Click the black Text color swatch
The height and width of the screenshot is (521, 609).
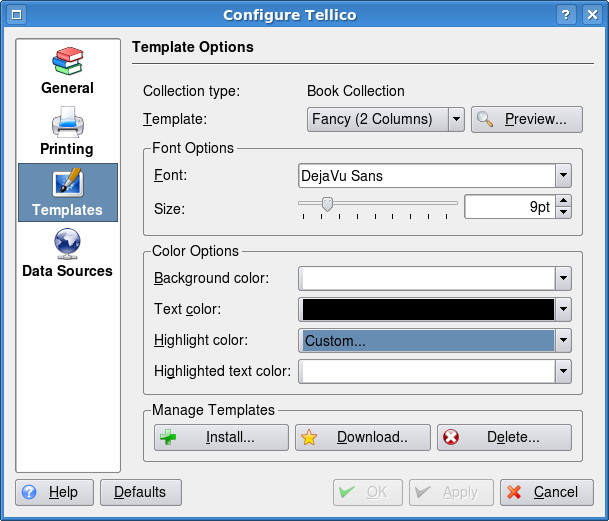point(428,309)
